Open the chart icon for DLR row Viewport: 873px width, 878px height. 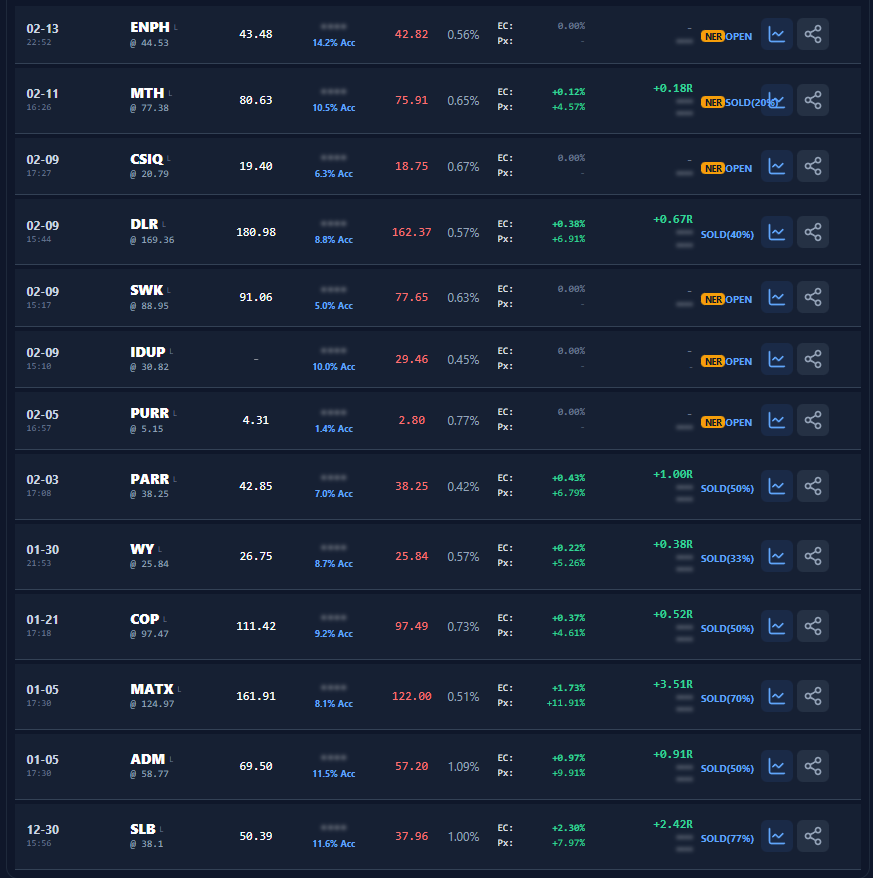[x=776, y=232]
